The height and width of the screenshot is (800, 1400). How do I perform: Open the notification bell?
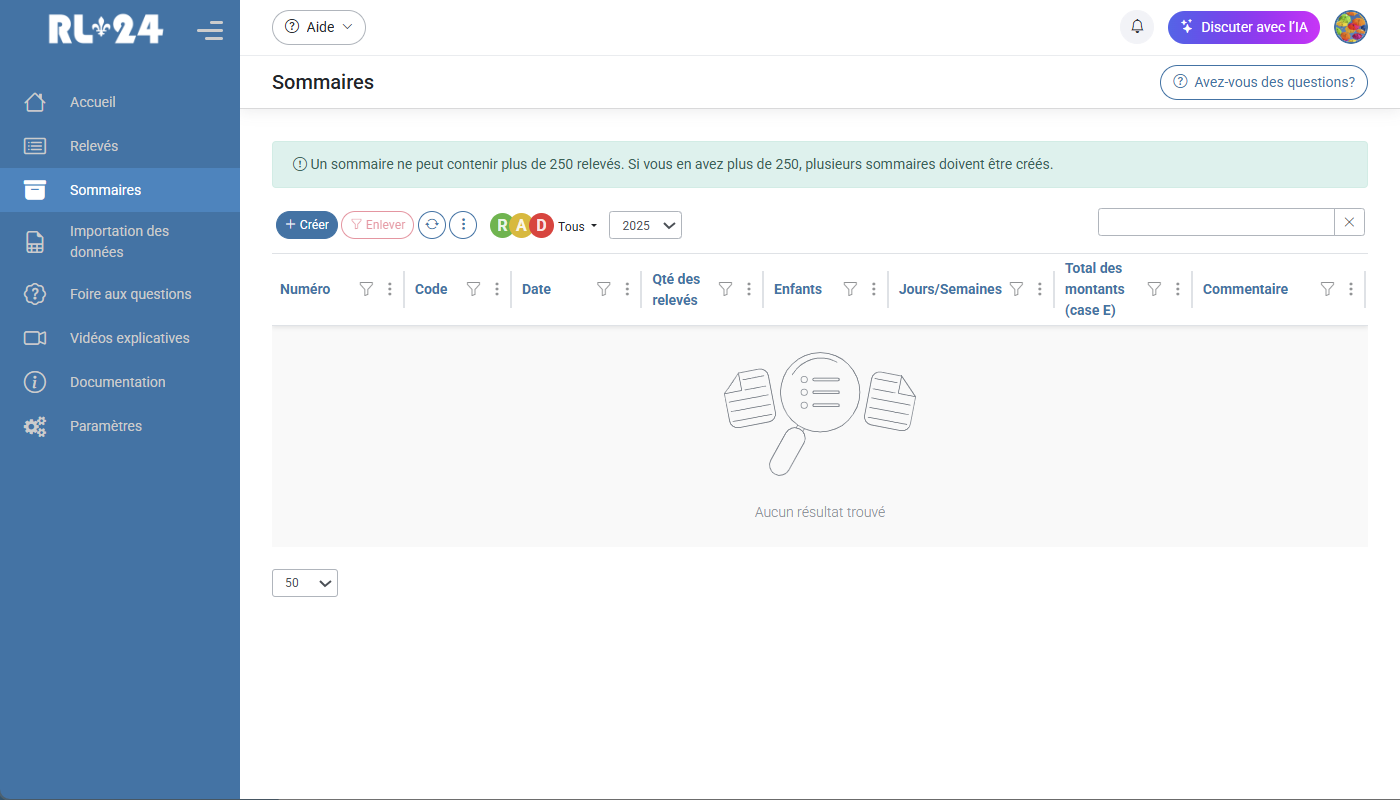(1136, 27)
